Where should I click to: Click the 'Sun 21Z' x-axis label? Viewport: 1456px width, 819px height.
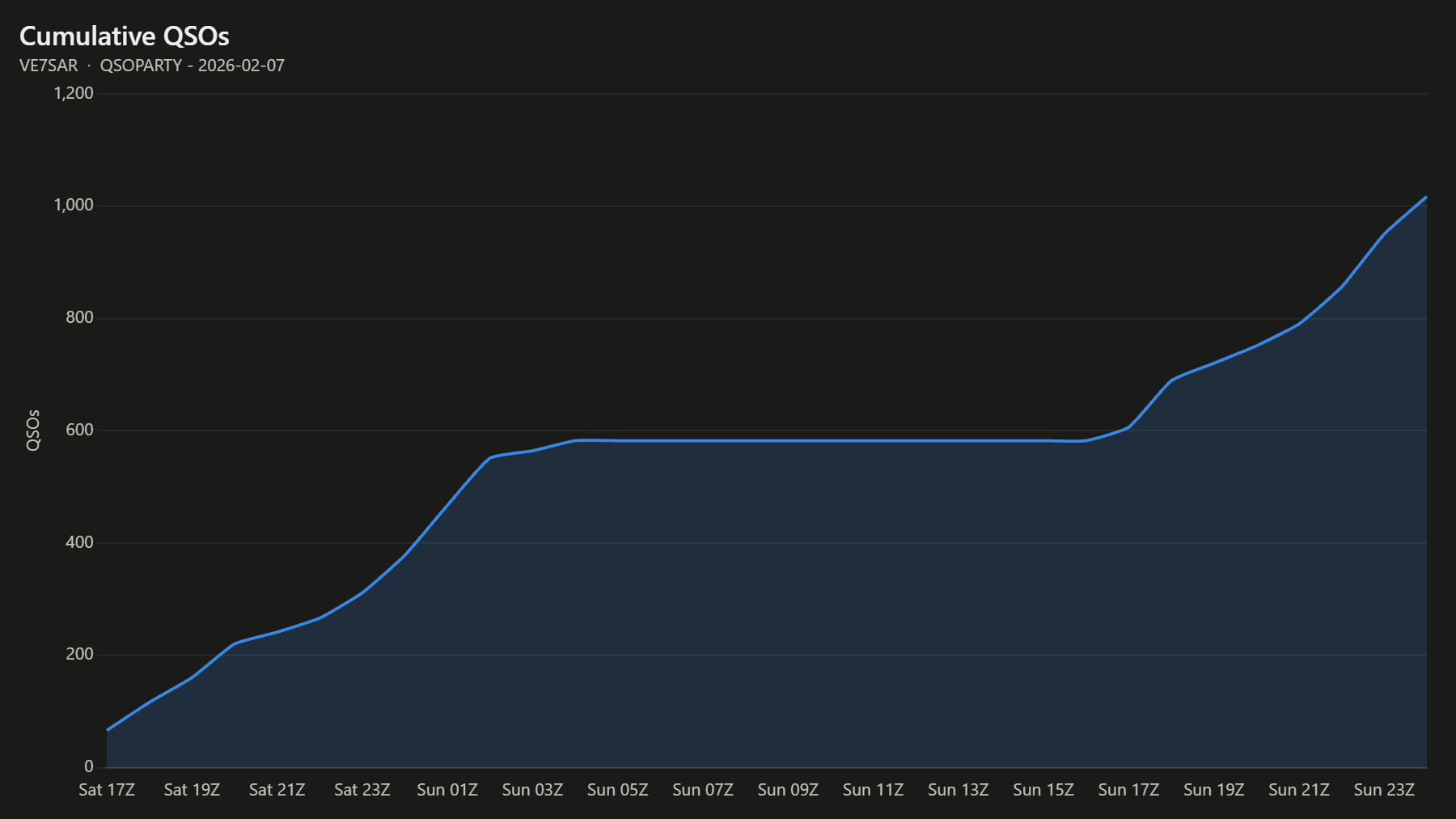coord(1299,790)
